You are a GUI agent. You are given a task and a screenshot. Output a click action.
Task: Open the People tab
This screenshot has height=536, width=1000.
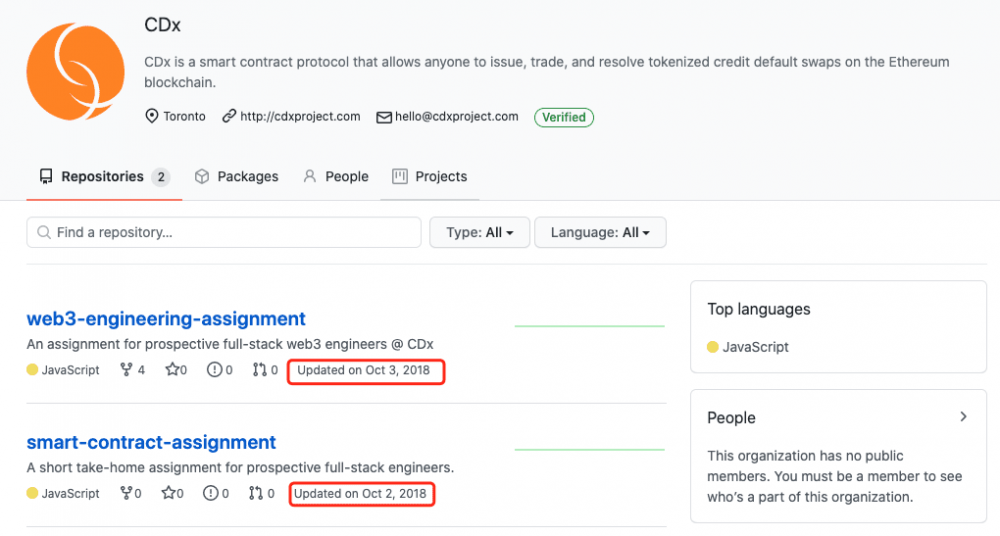[x=336, y=177]
